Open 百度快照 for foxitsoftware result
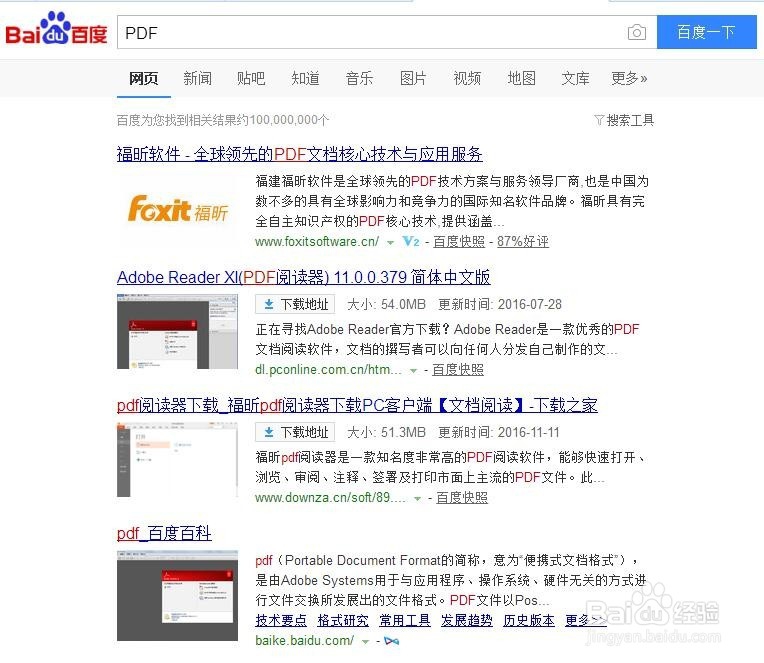The width and height of the screenshot is (764, 663). 459,242
